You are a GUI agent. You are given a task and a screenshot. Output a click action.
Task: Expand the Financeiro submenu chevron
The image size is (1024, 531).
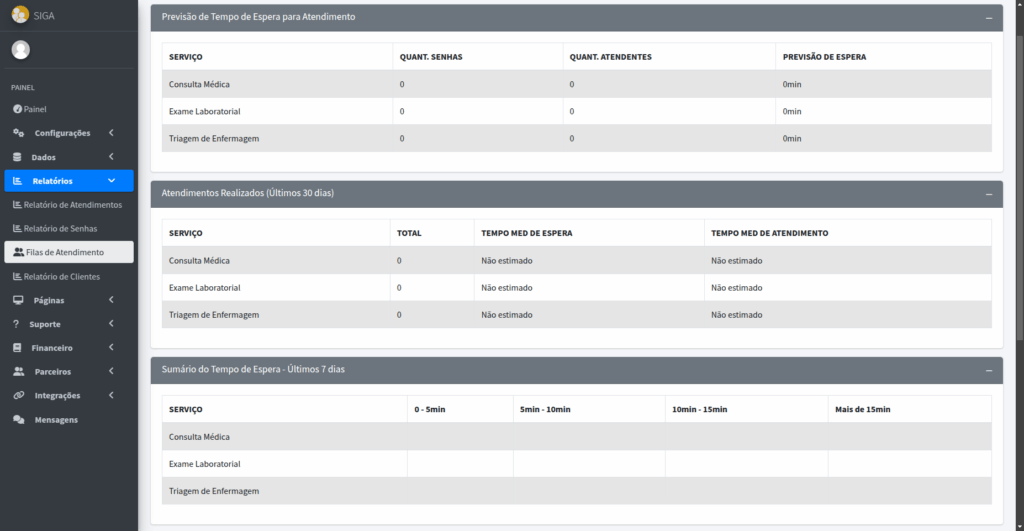111,347
